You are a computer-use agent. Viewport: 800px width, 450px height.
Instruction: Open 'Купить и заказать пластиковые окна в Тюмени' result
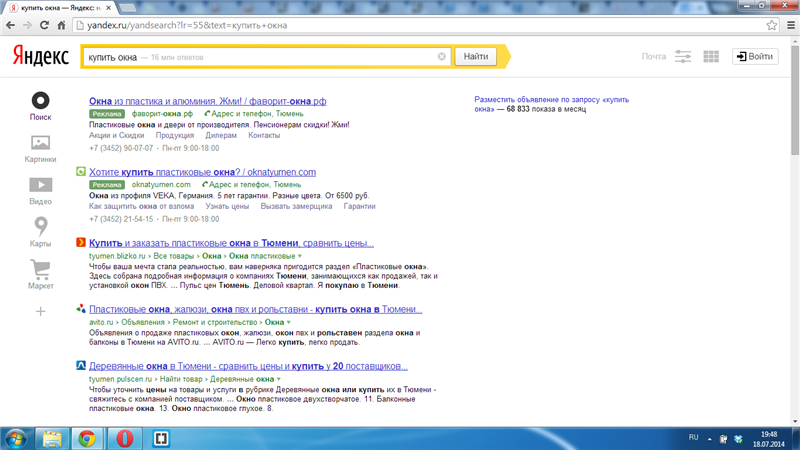pos(231,243)
